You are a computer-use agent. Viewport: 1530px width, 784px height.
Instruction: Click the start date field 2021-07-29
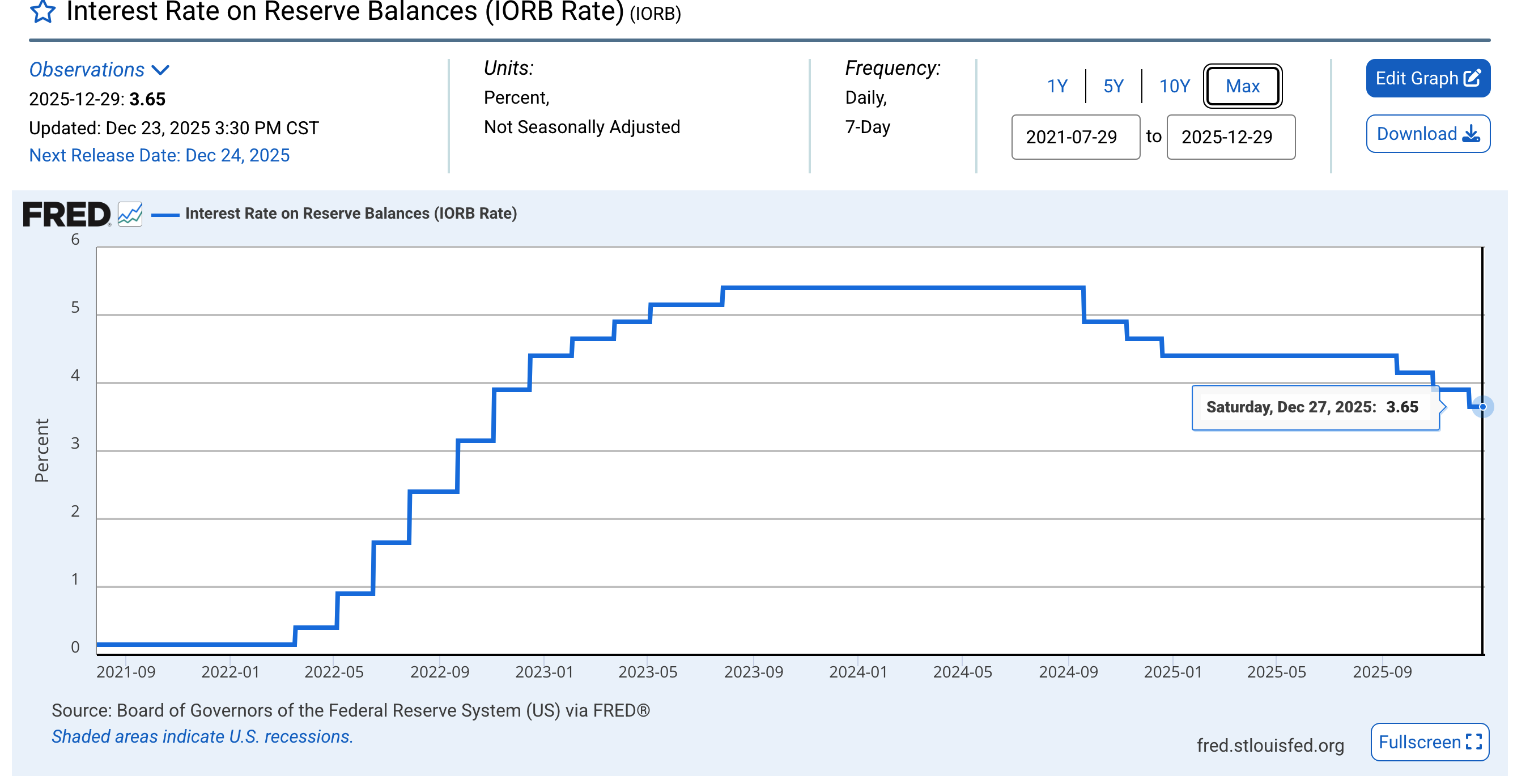(1075, 137)
